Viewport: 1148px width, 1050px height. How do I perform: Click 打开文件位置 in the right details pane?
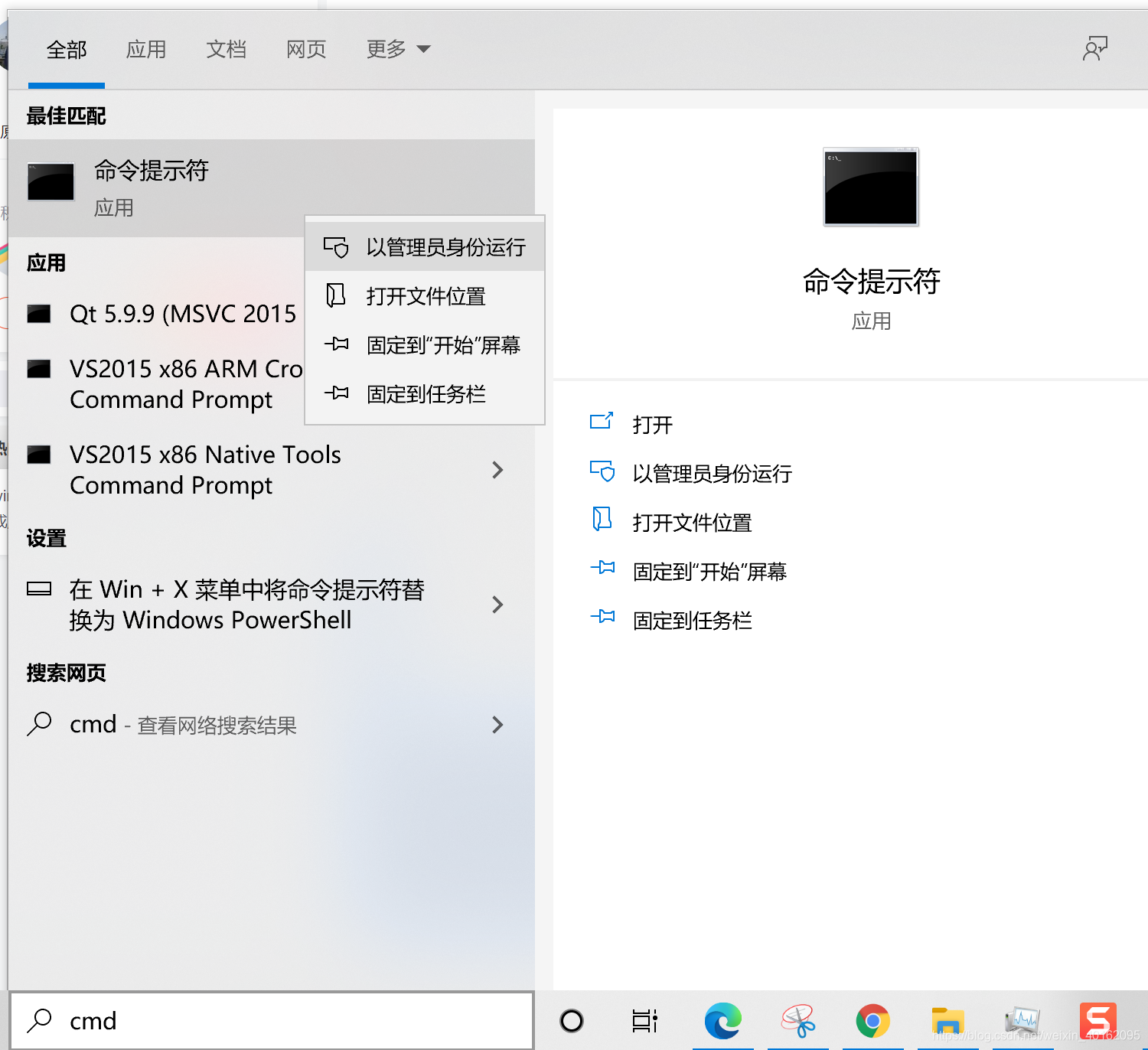(693, 523)
